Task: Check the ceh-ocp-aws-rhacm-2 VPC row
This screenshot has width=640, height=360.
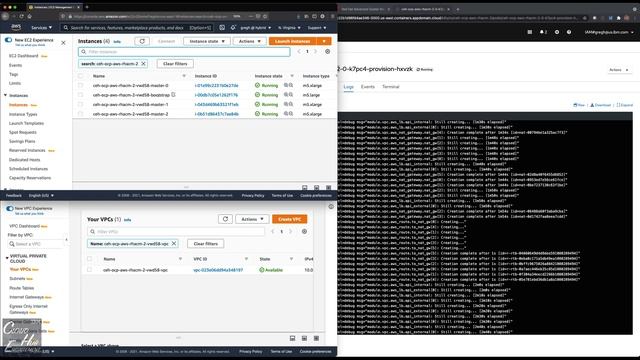Action: [x=89, y=270]
